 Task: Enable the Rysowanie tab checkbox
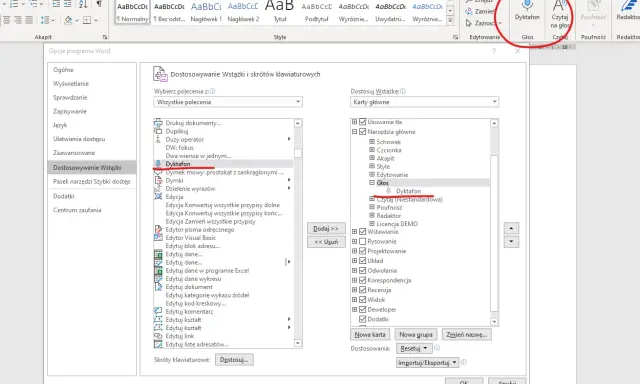[x=362, y=242]
